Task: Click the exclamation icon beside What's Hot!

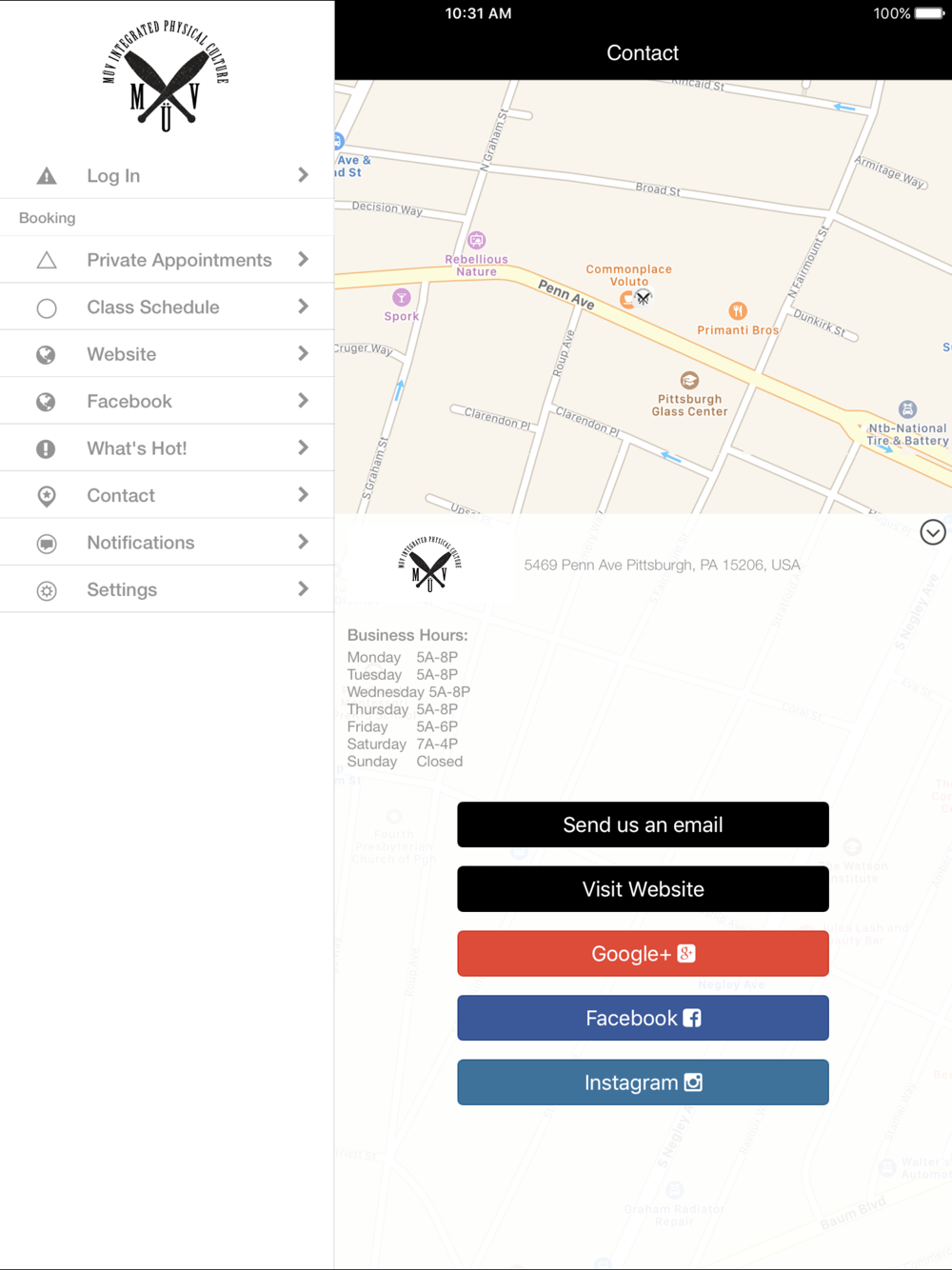Action: click(46, 448)
